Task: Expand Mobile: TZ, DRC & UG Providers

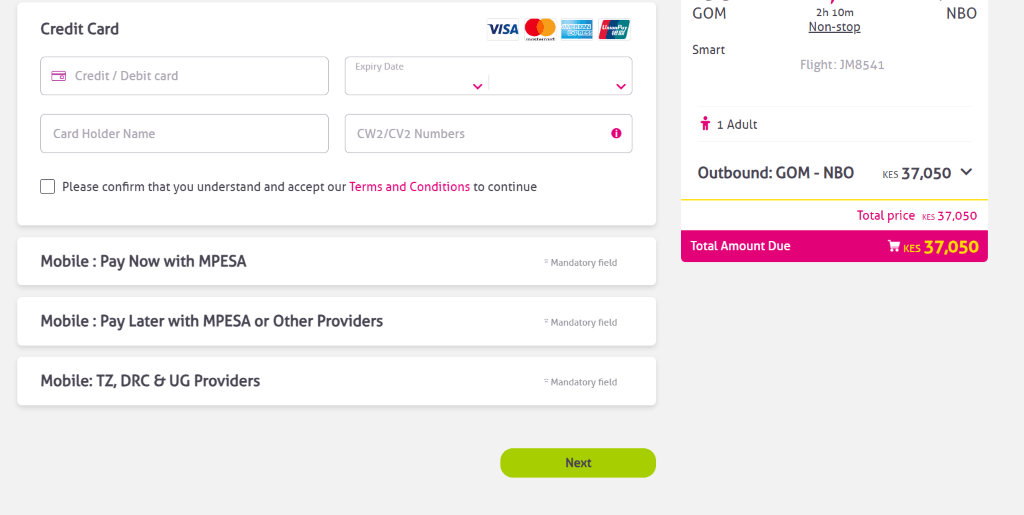Action: (336, 381)
